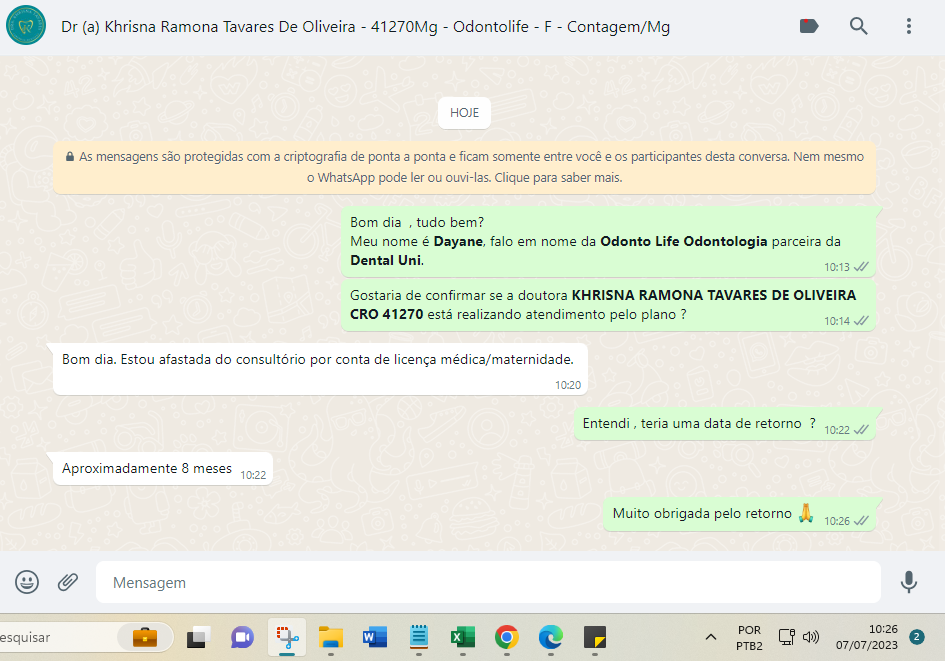Open the emoji picker
Screen dimensions: 945x661
27,582
